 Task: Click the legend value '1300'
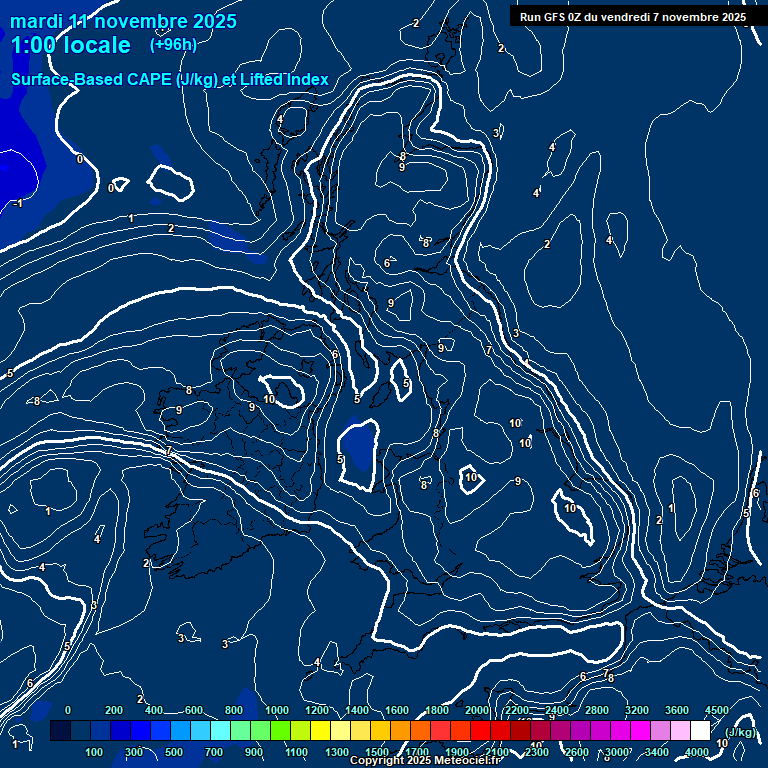[337, 752]
